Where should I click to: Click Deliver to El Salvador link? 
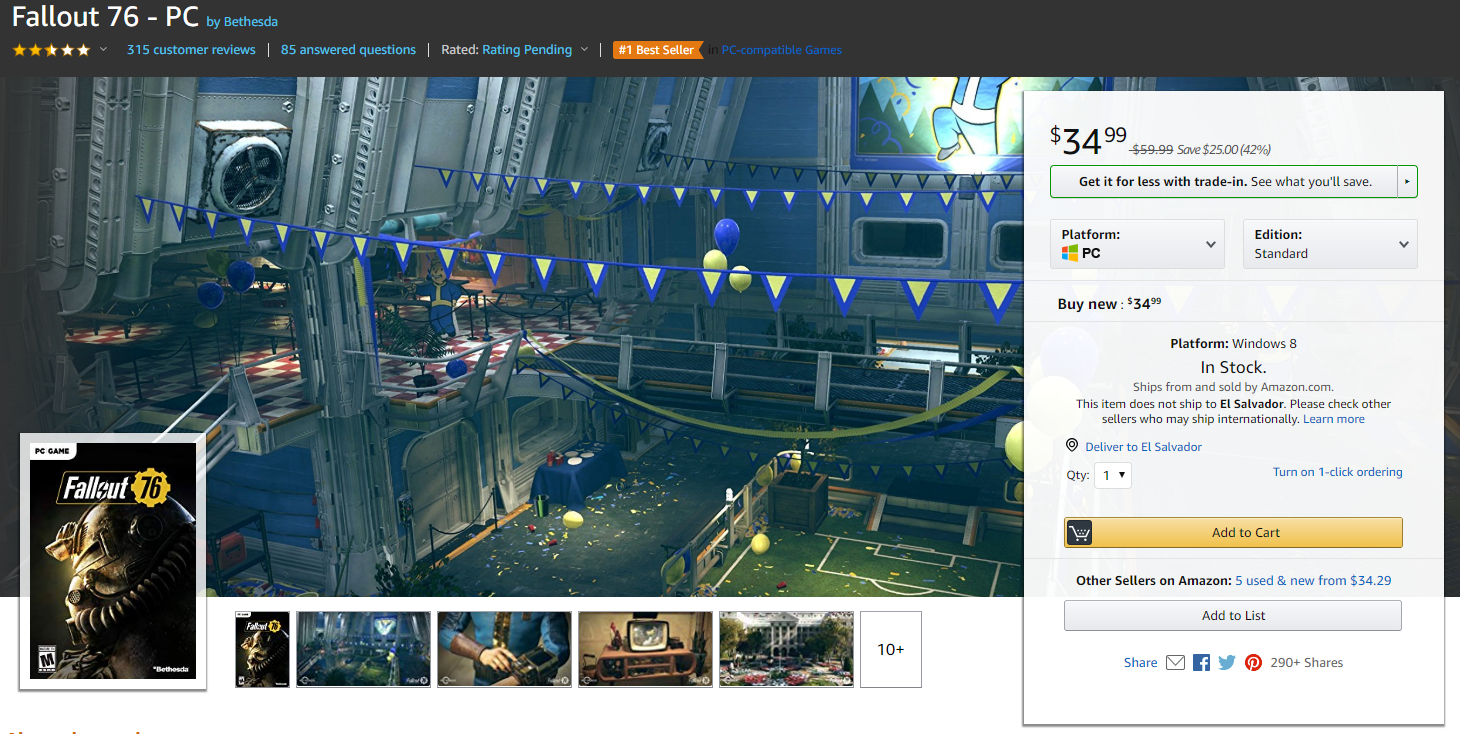click(x=1143, y=447)
